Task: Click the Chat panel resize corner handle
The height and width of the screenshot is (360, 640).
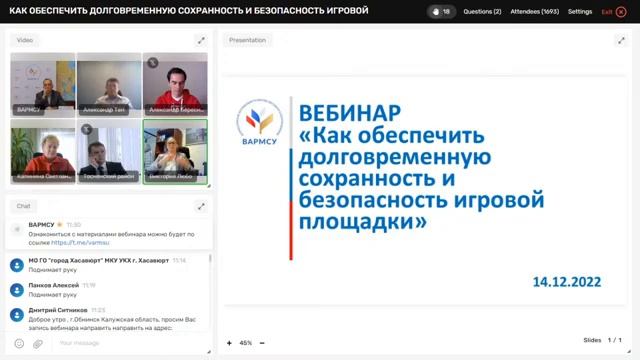Action: [209, 351]
